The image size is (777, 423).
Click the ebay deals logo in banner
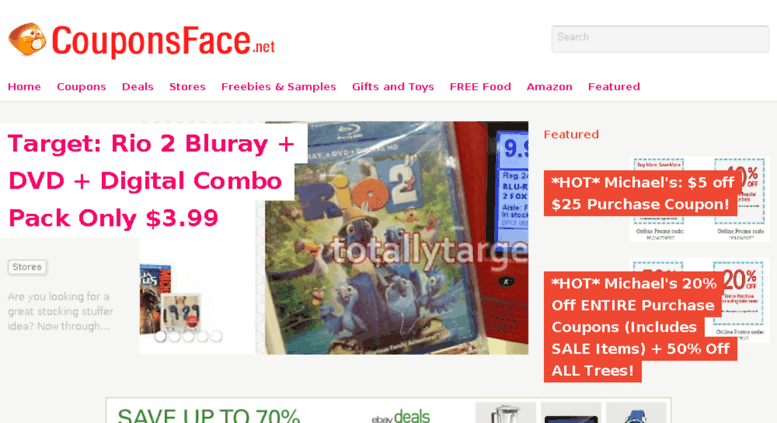tap(401, 417)
